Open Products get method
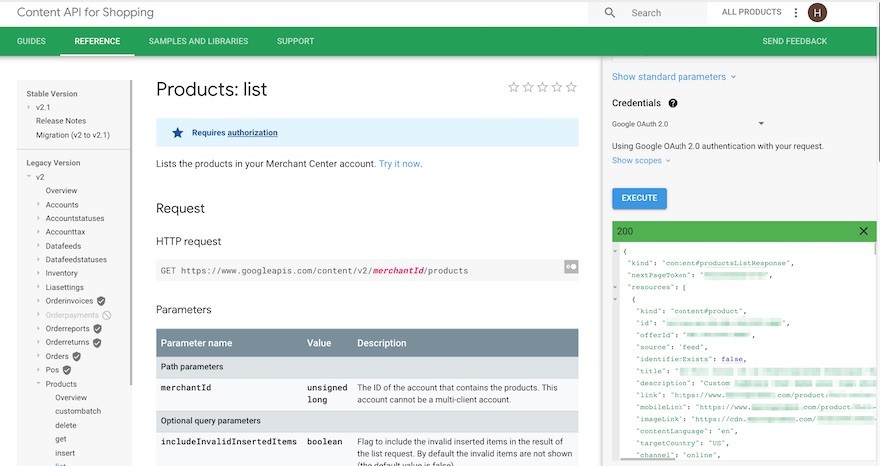880x466 pixels. tap(61, 439)
